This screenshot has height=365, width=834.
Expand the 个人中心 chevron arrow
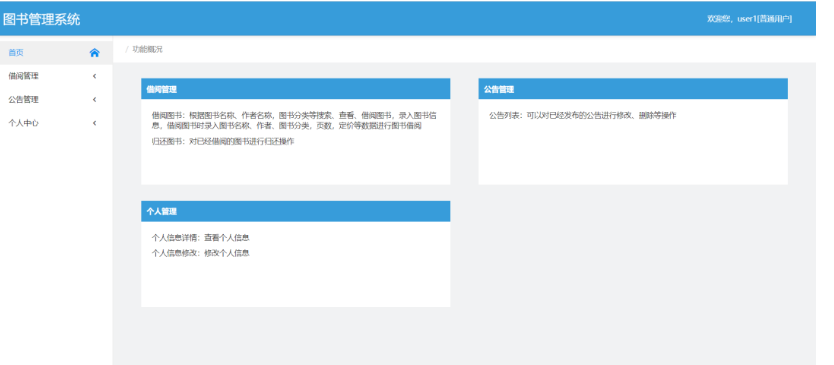tap(95, 123)
